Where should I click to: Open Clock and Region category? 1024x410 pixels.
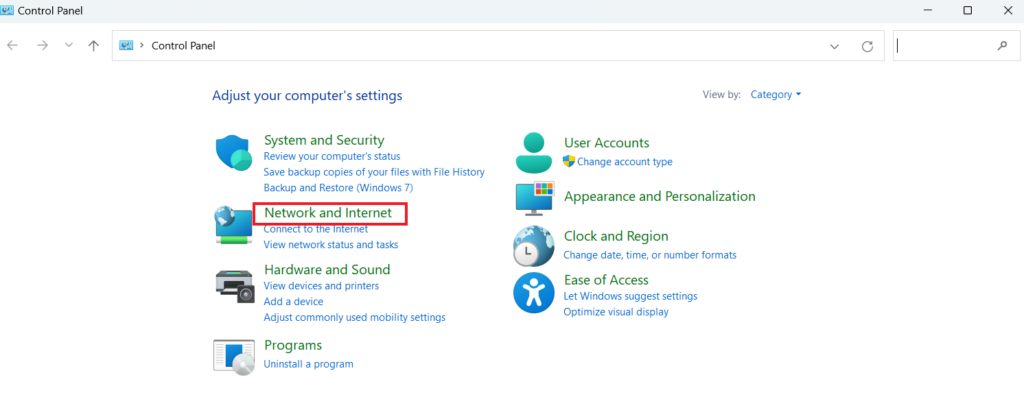pos(616,236)
